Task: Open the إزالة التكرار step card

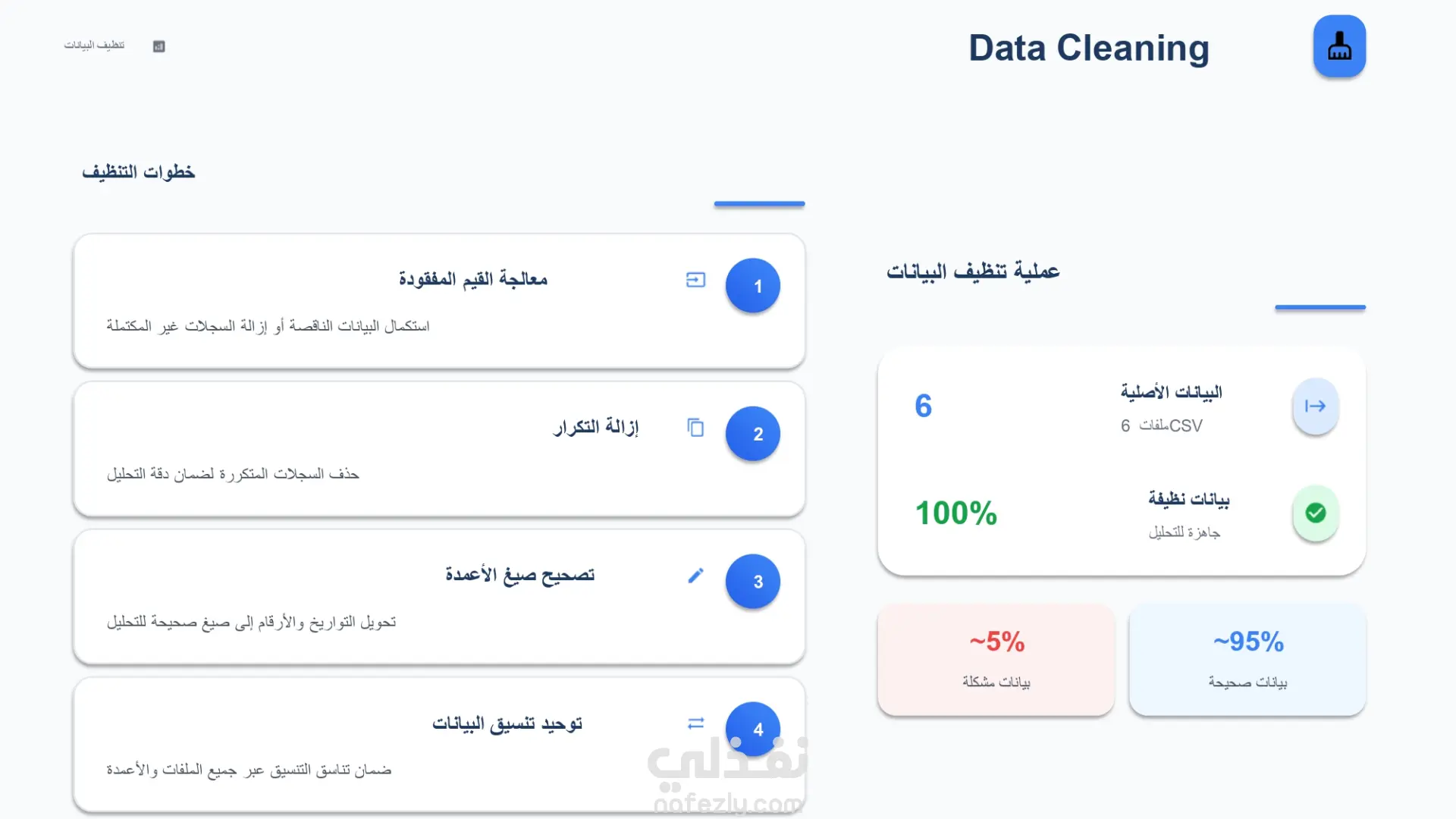Action: (x=438, y=450)
